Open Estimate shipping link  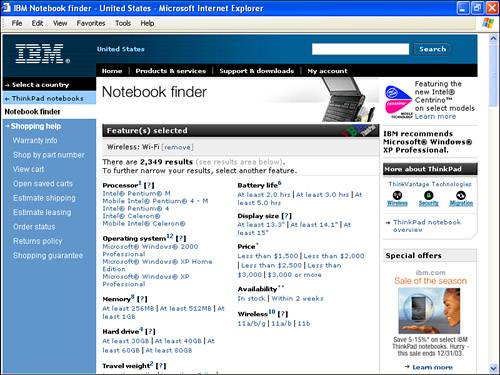pos(44,198)
